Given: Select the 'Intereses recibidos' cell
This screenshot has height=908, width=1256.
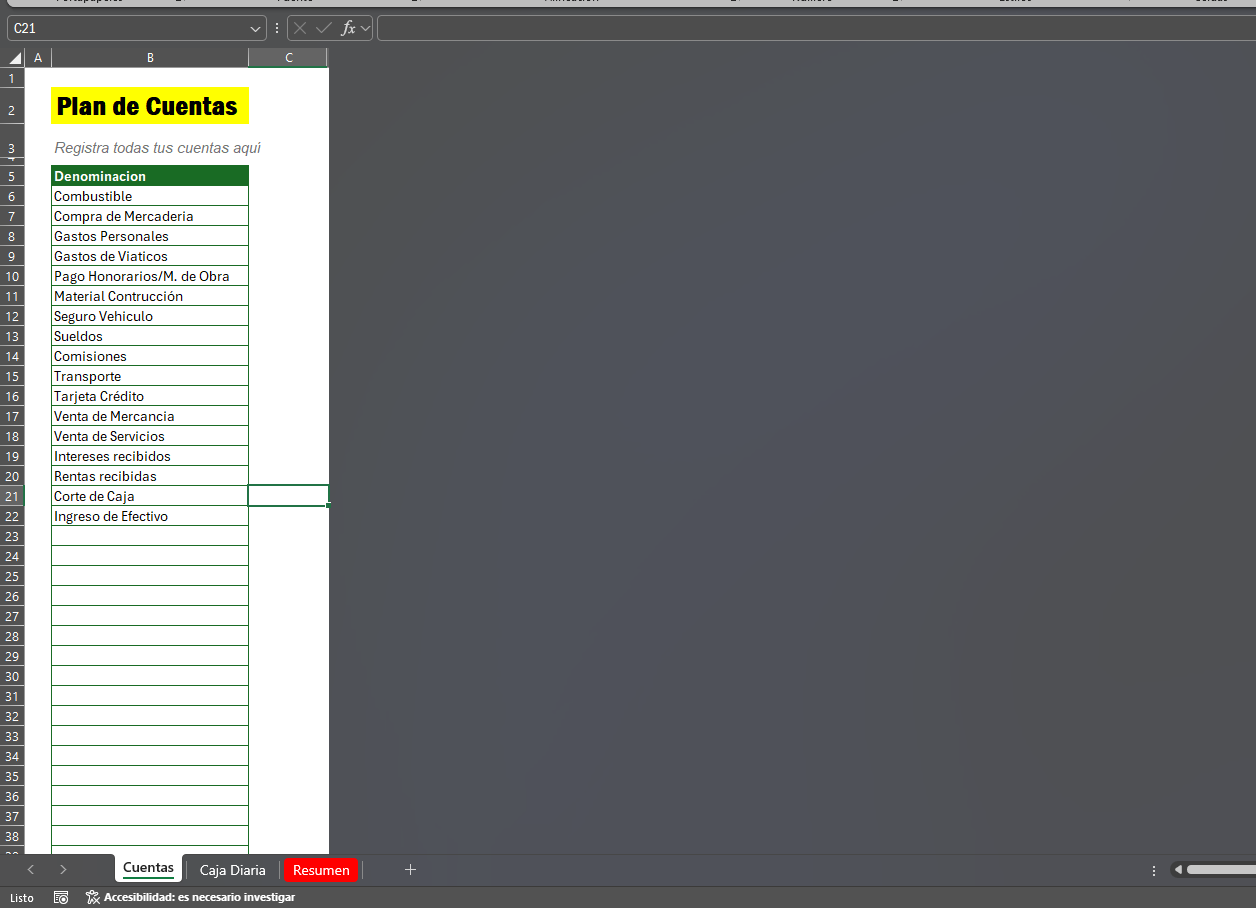Looking at the screenshot, I should tap(150, 456).
